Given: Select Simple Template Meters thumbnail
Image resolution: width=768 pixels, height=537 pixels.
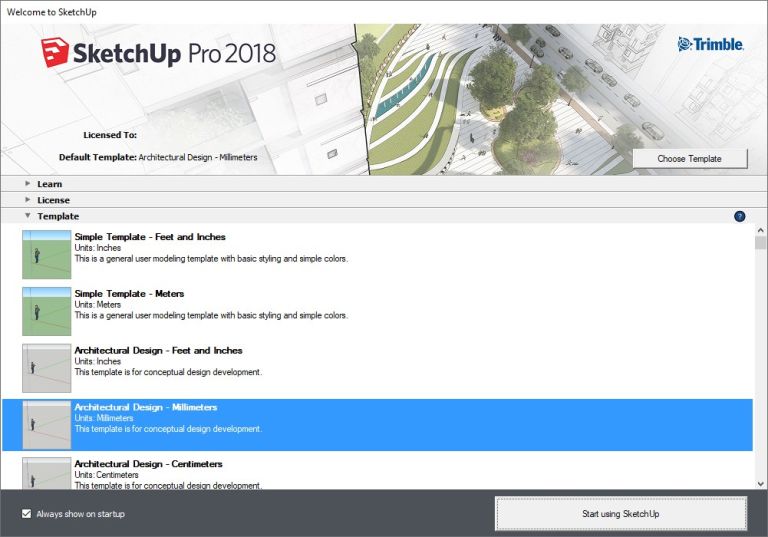Looking at the screenshot, I should click(x=47, y=311).
